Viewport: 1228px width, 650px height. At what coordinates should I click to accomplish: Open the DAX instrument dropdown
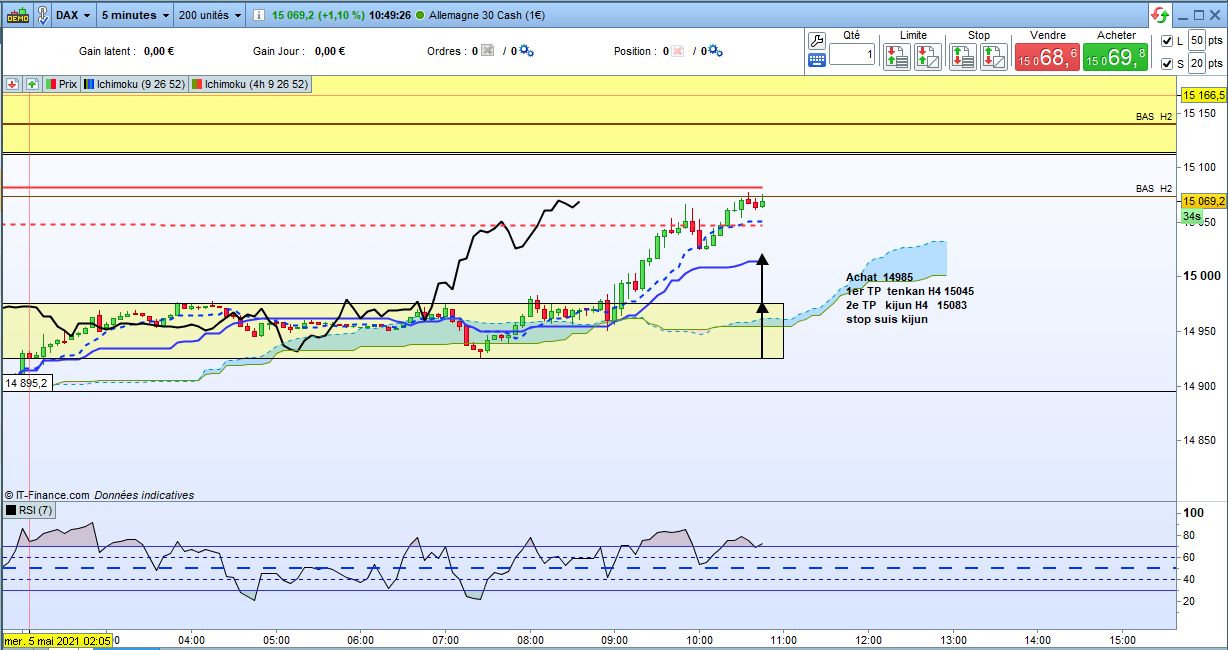click(x=74, y=16)
